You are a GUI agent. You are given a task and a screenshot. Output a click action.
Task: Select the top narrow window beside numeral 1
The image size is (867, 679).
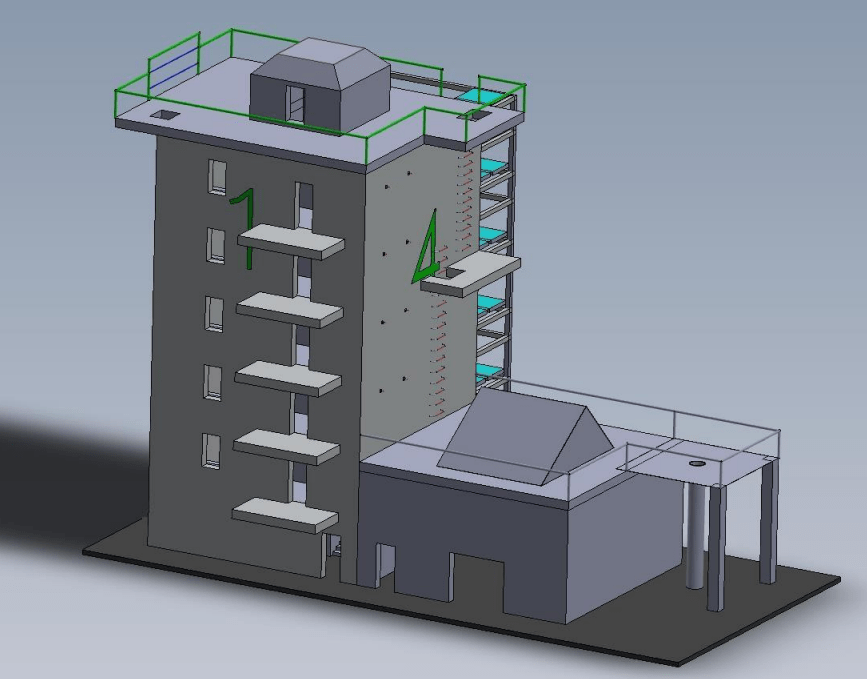[217, 177]
